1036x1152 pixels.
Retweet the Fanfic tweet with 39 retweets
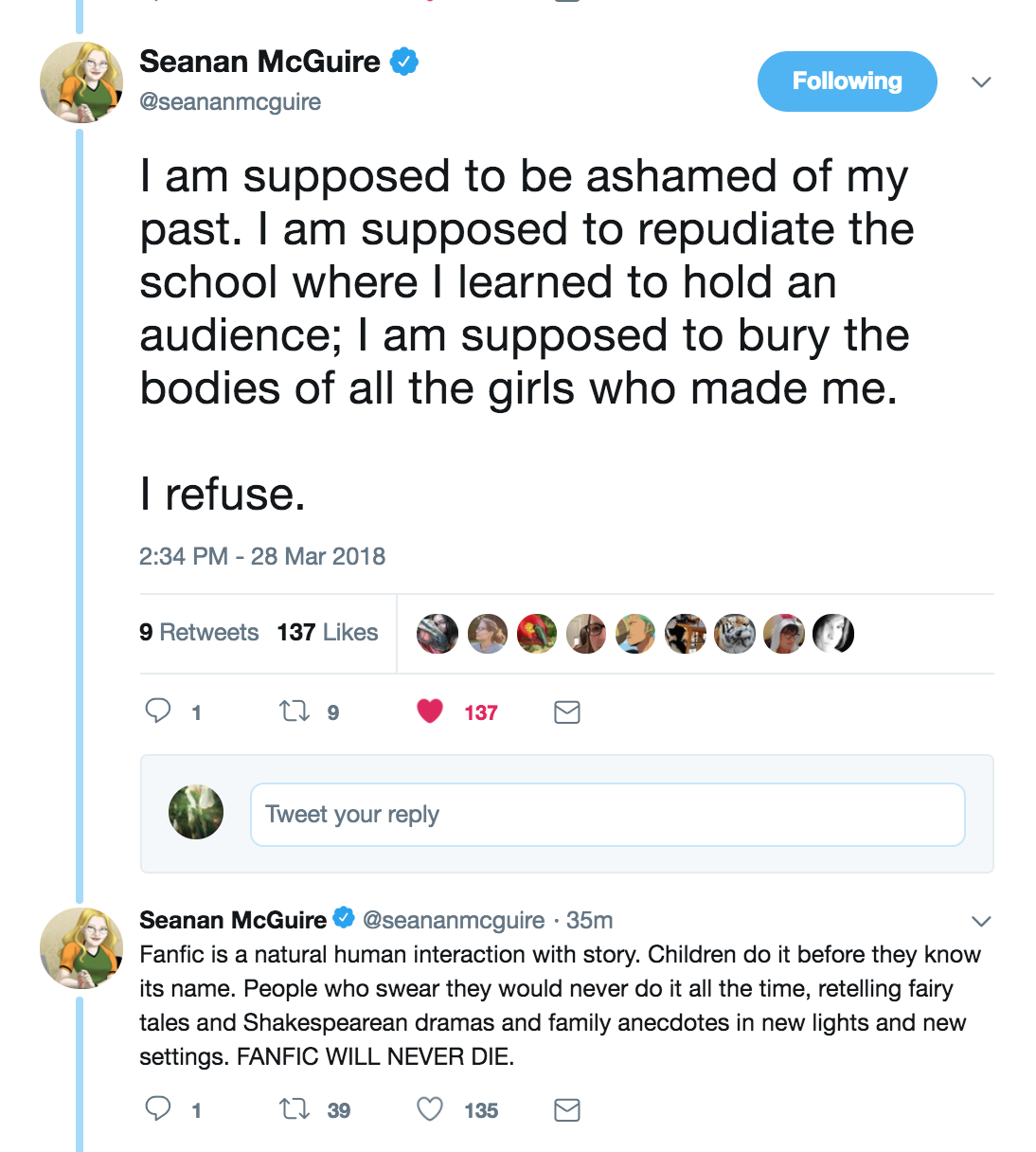tap(295, 1108)
